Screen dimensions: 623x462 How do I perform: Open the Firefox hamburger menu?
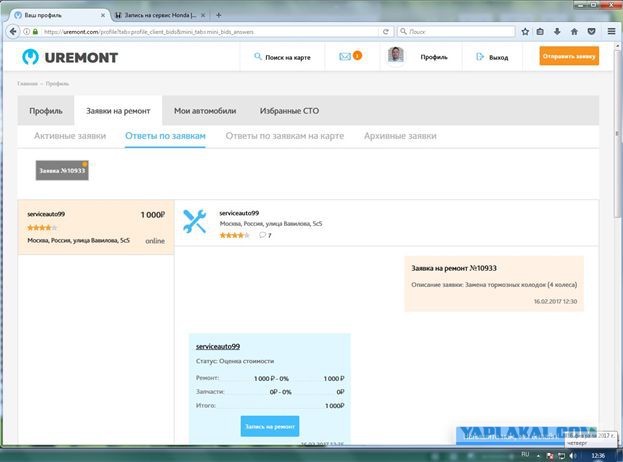(611, 31)
